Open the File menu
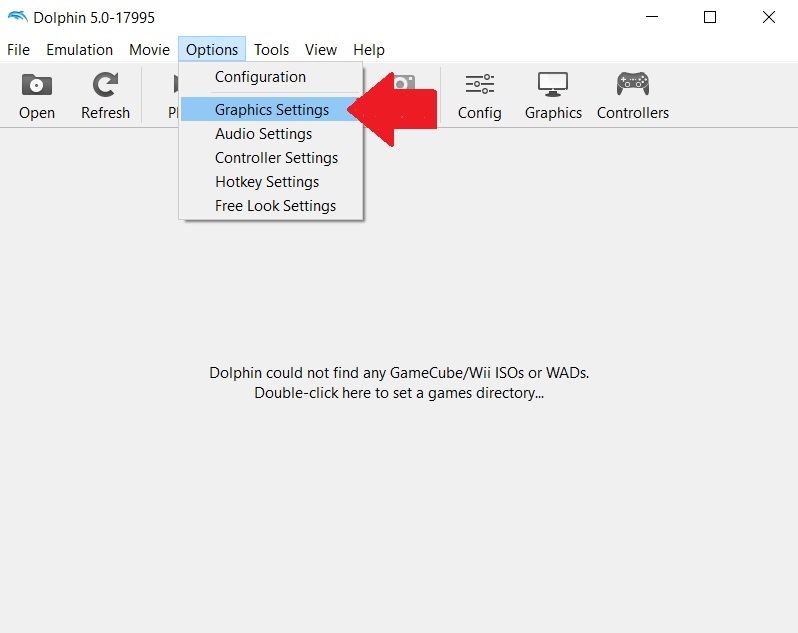798x633 pixels. tap(18, 49)
